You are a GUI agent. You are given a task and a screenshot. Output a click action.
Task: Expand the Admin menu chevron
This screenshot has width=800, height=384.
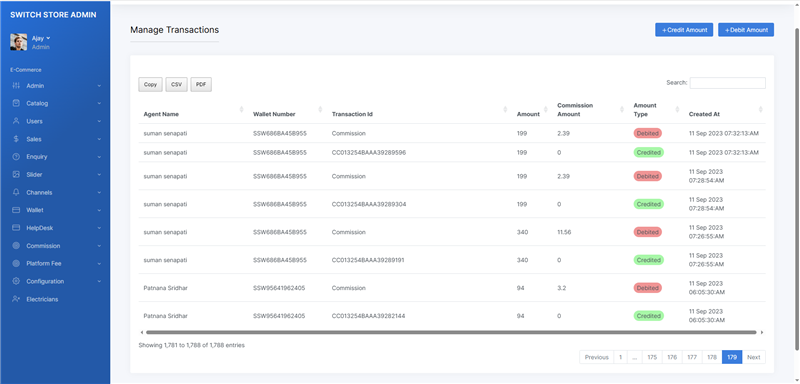click(99, 86)
